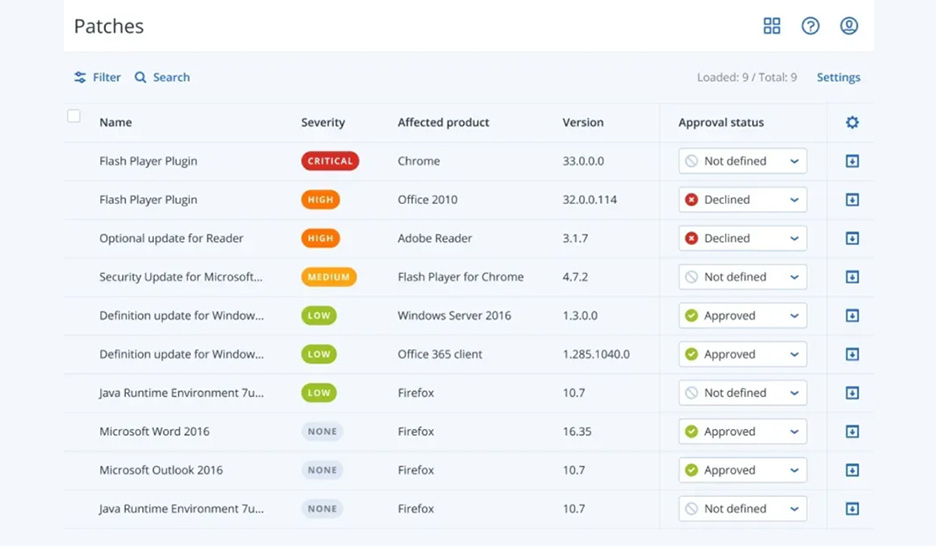
Task: Sort by the Affected product column header
Action: (x=444, y=122)
